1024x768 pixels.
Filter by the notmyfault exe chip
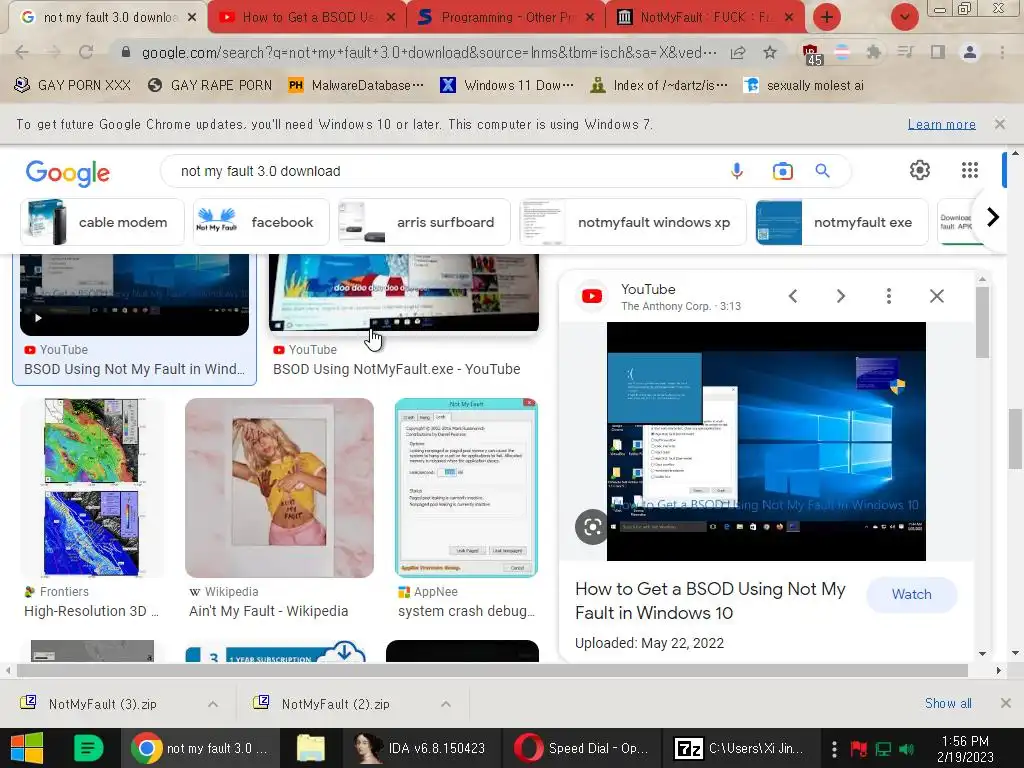tap(841, 222)
